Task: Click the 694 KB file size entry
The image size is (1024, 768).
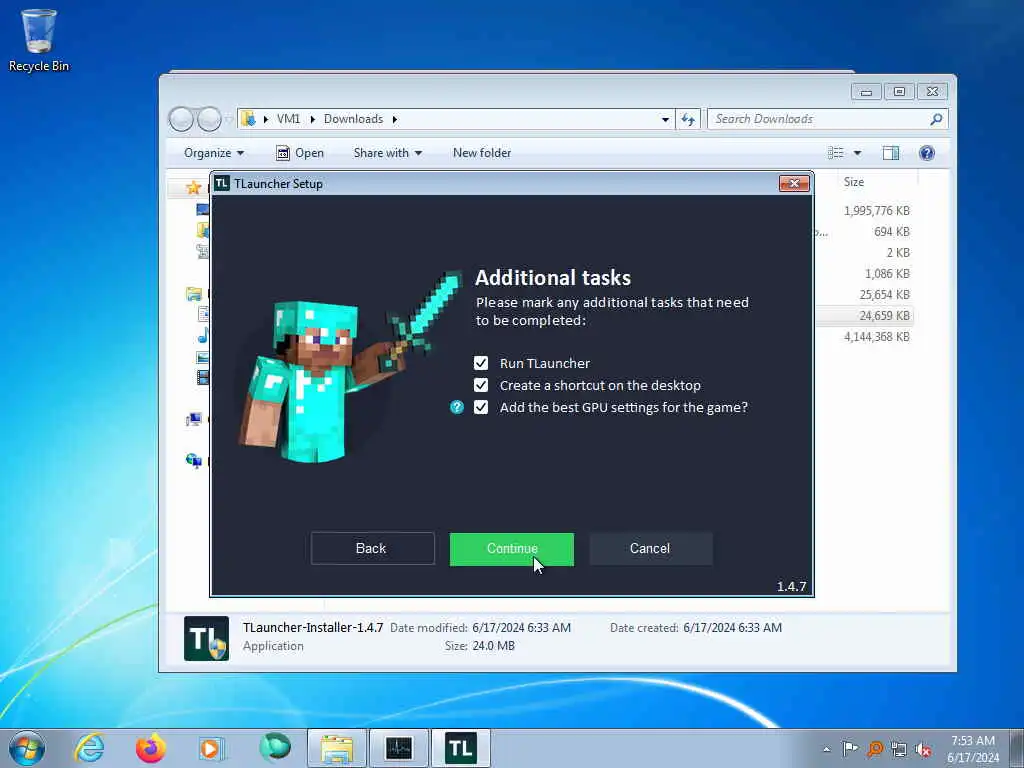Action: coord(891,232)
